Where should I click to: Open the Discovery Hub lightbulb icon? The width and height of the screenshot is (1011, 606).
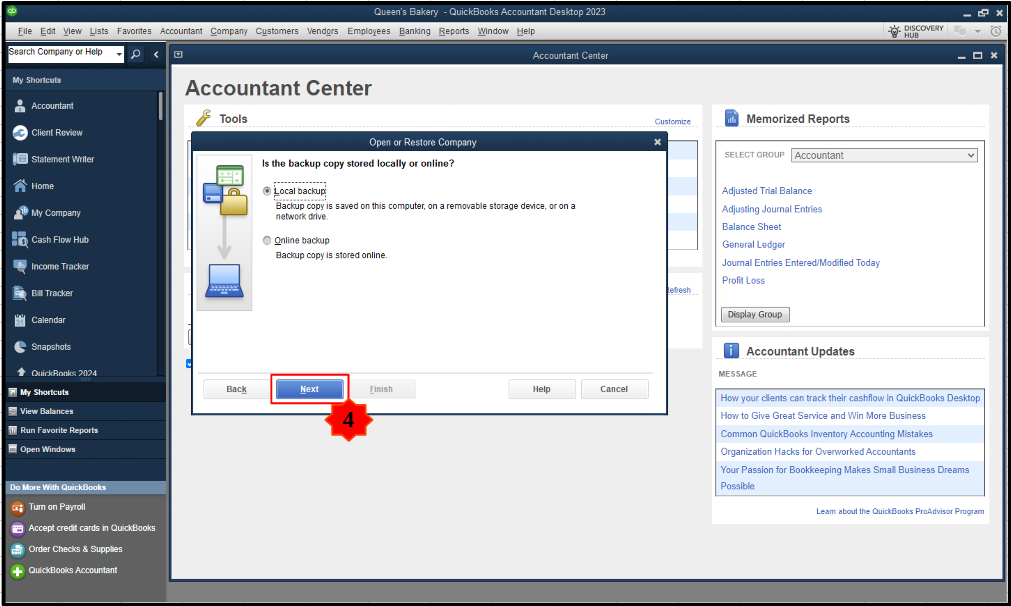pyautogui.click(x=894, y=31)
